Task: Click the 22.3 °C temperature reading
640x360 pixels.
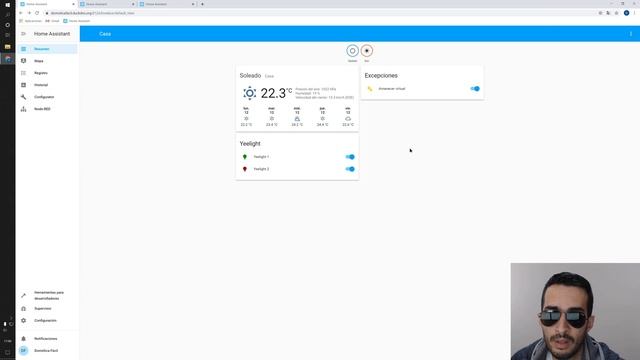Action: 276,93
